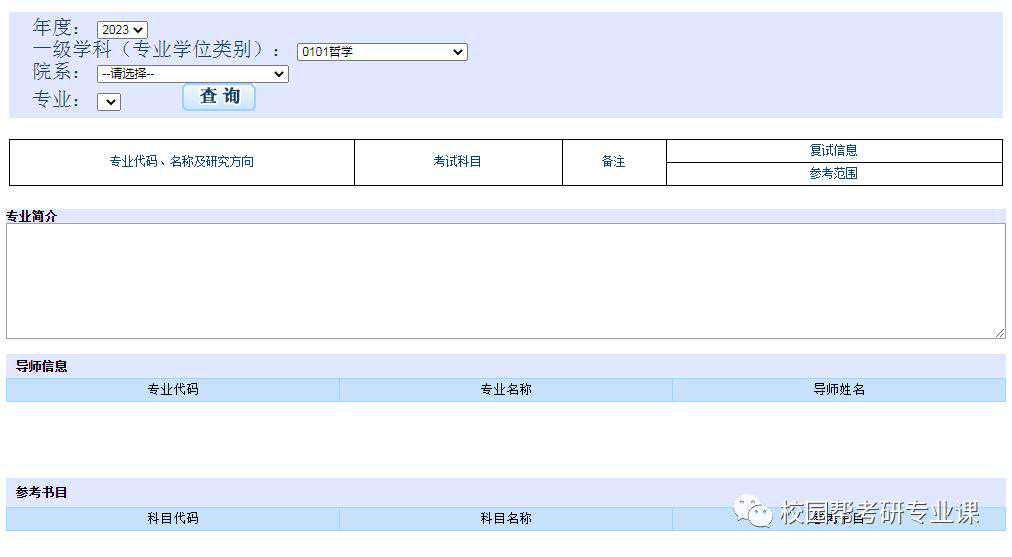Click 专业代码 column under 导师信息
Viewport: 1012px width, 557px height.
(x=173, y=390)
